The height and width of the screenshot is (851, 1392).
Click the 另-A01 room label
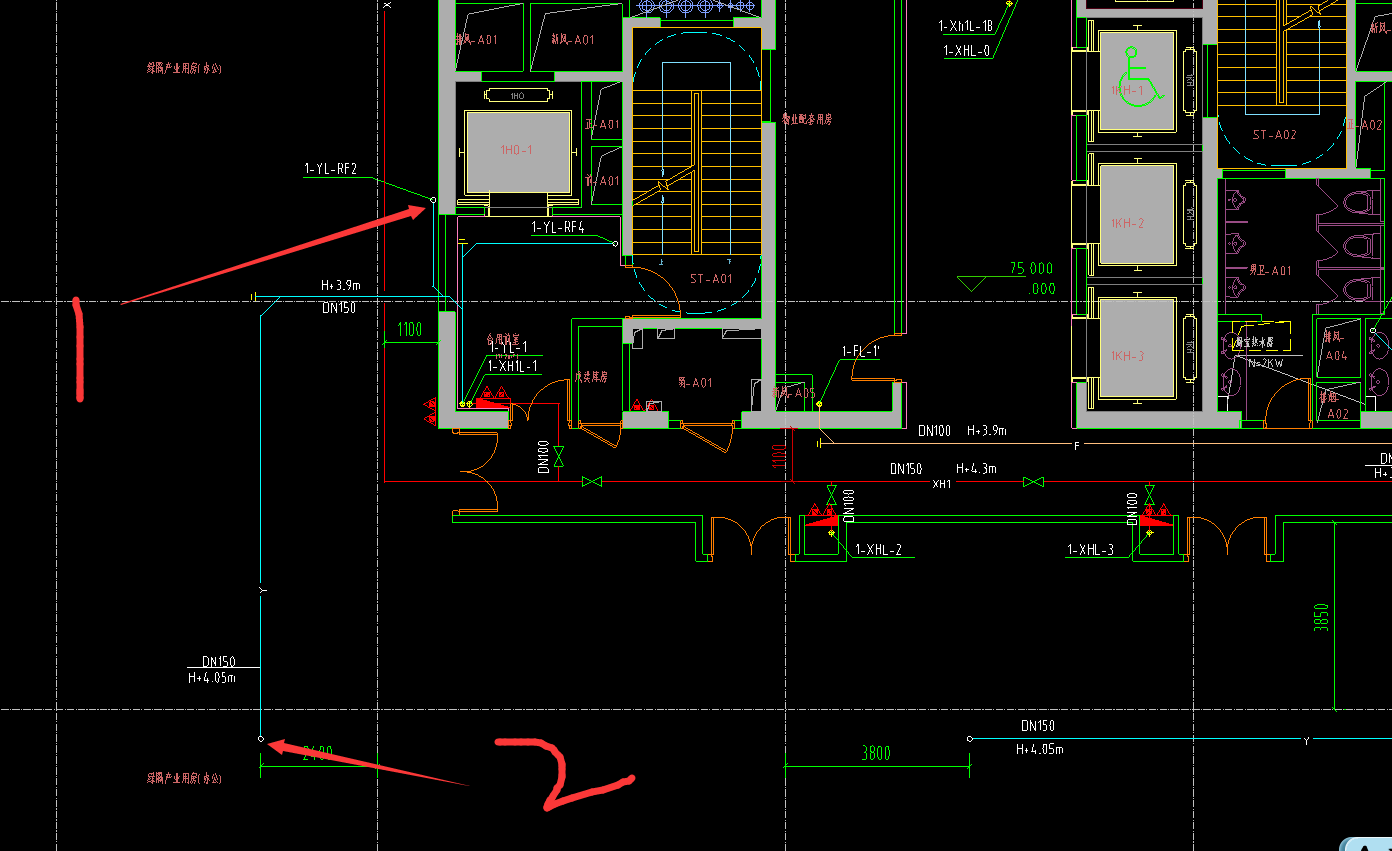tap(695, 382)
